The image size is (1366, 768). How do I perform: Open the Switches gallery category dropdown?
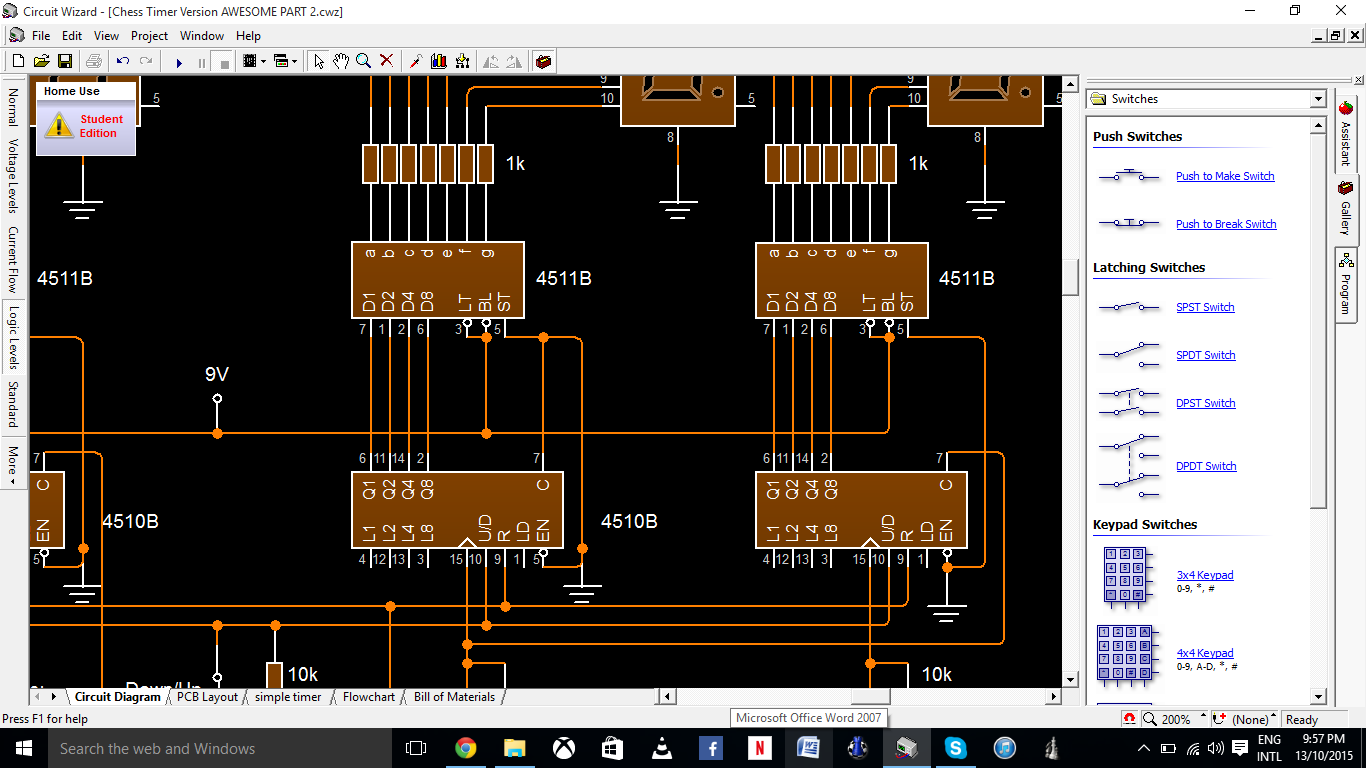[x=1318, y=99]
